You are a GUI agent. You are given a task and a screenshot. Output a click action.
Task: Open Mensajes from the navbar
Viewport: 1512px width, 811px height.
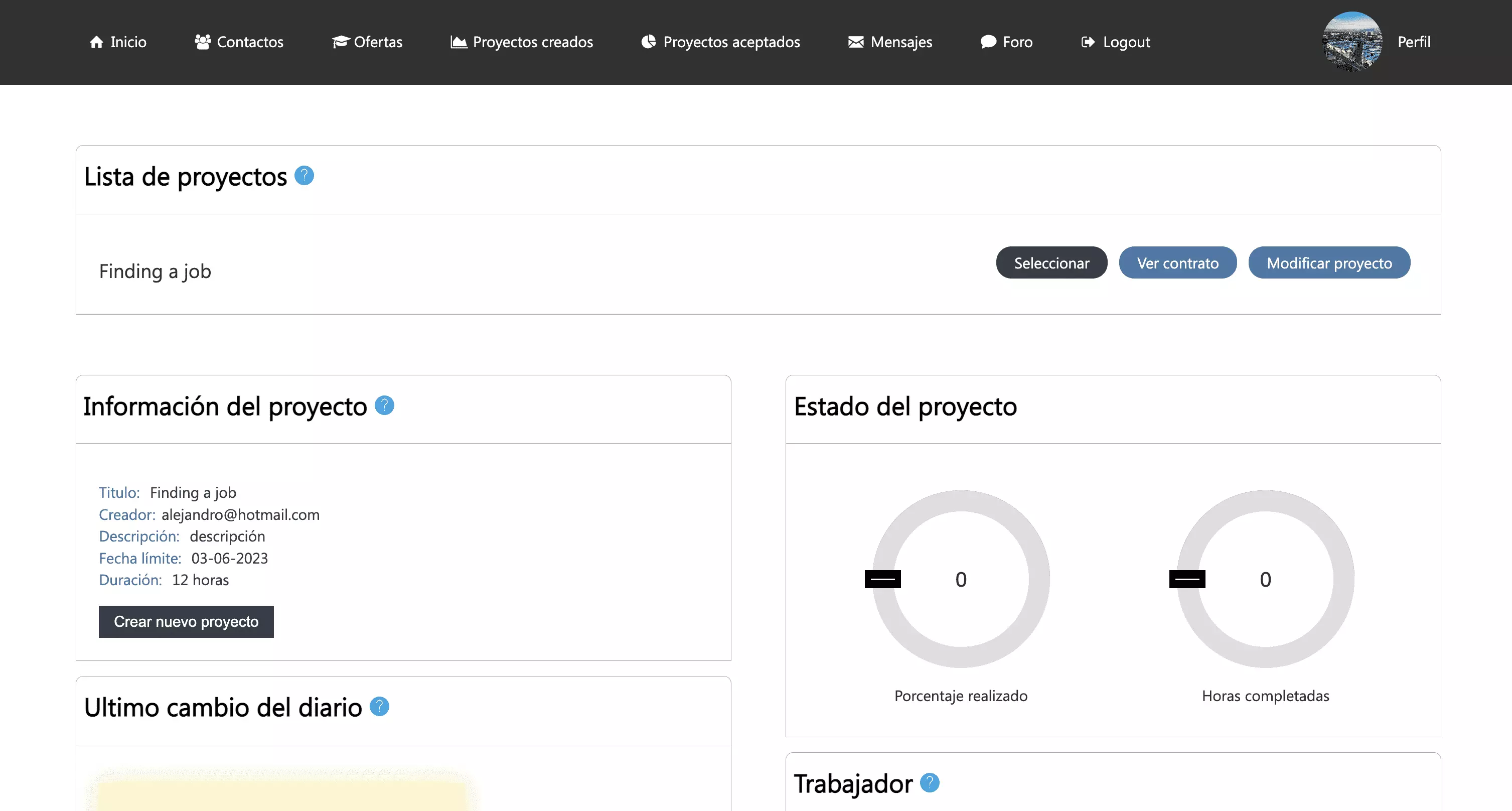click(x=890, y=42)
